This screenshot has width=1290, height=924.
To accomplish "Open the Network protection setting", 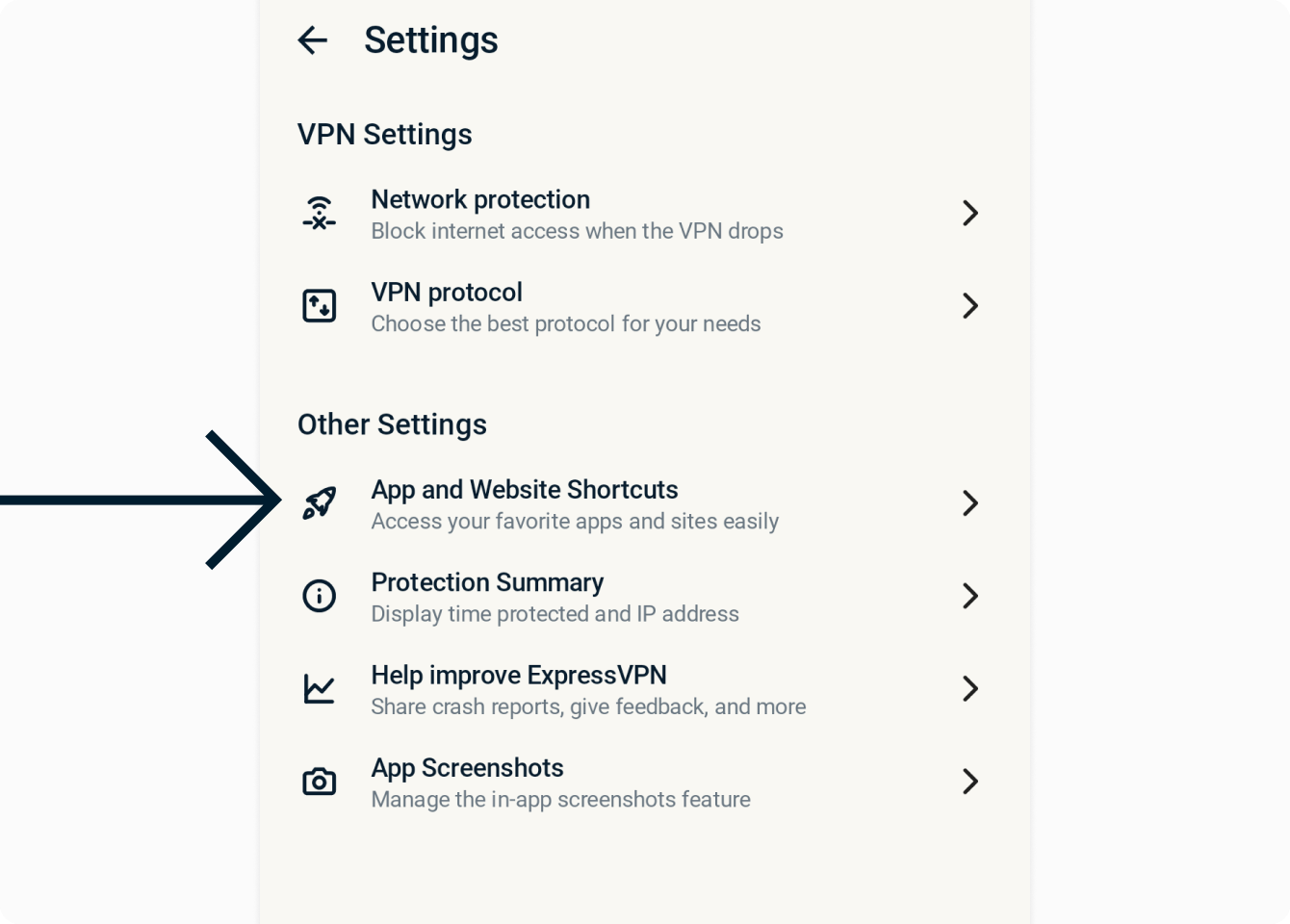I will (645, 214).
